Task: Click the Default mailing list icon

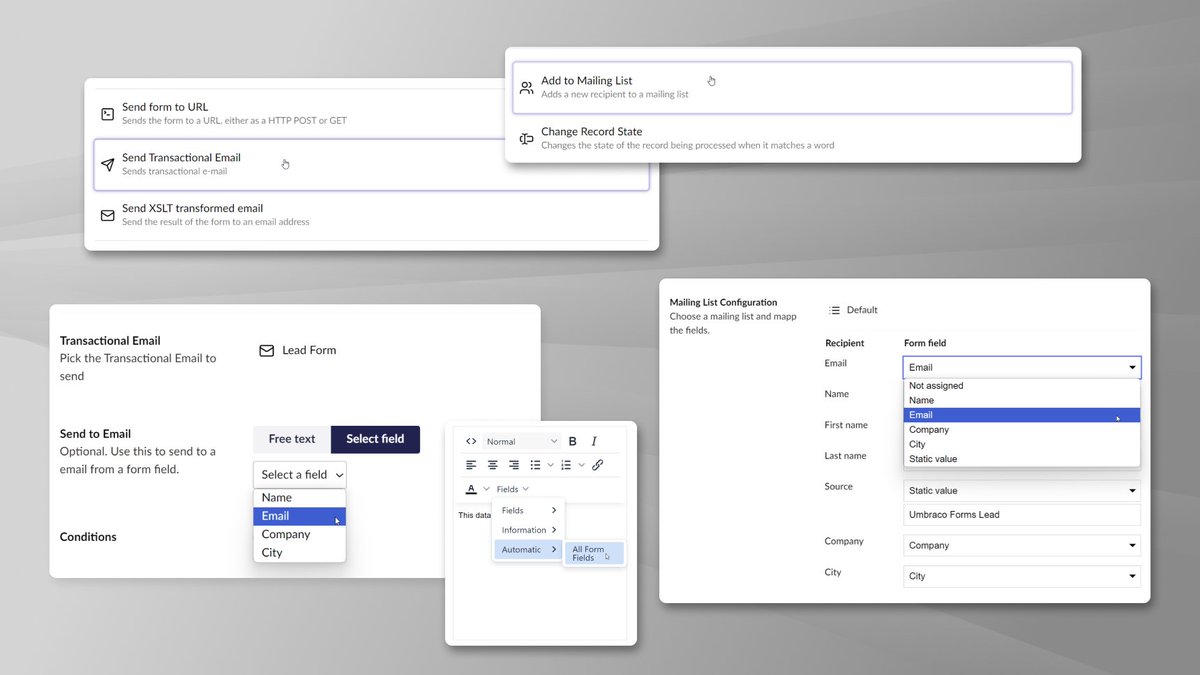Action: coord(835,310)
